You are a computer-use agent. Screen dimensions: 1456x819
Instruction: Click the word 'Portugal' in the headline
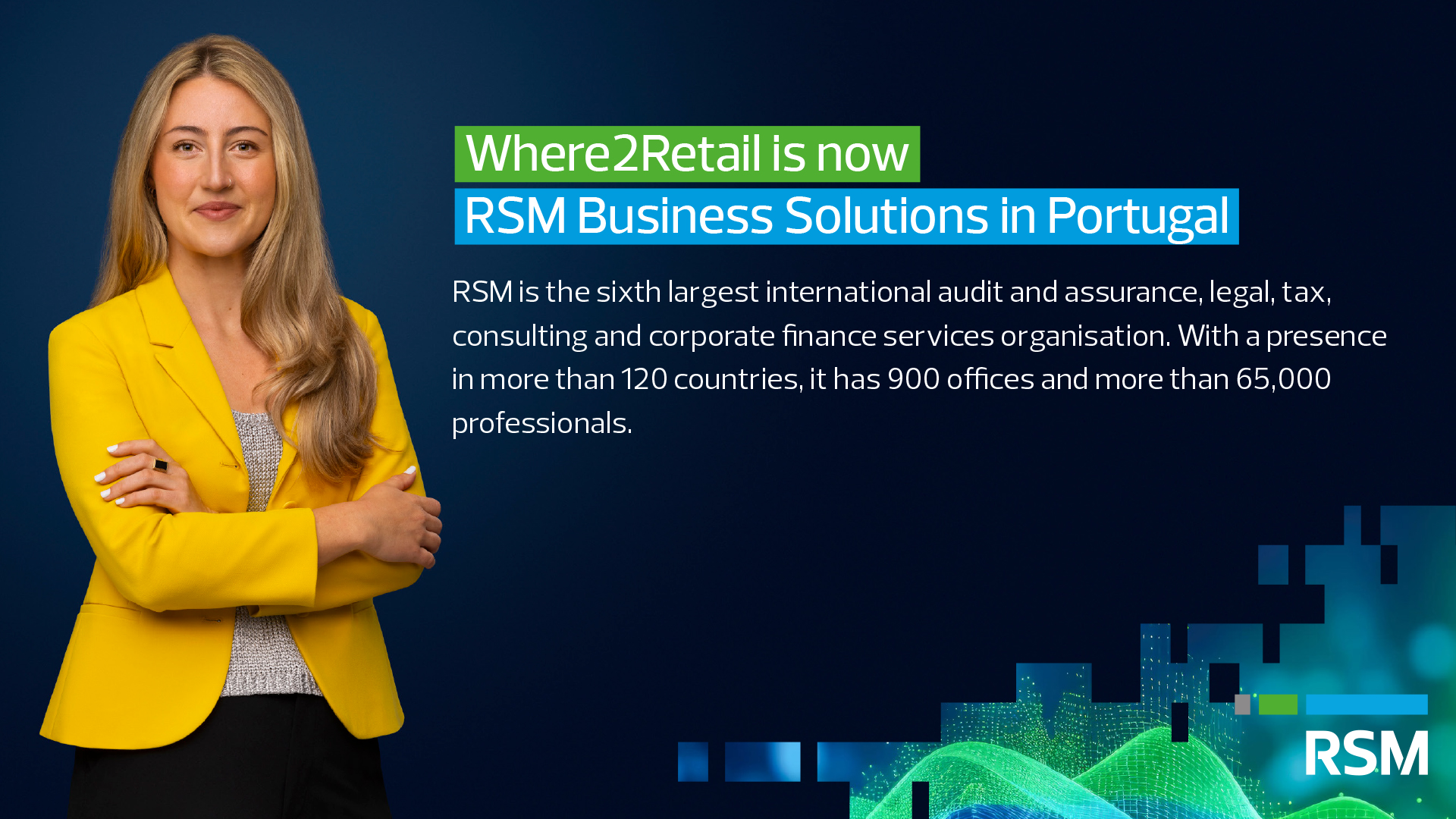coord(1137,217)
